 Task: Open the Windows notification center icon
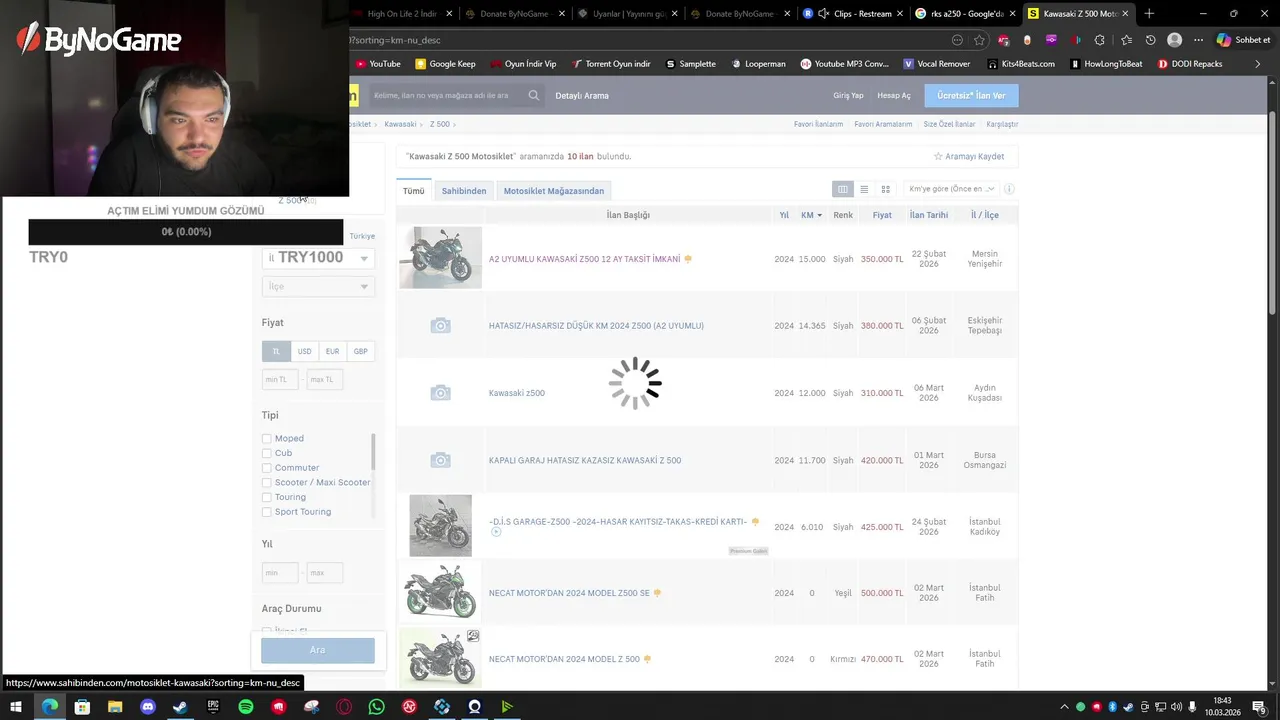tap(1260, 707)
